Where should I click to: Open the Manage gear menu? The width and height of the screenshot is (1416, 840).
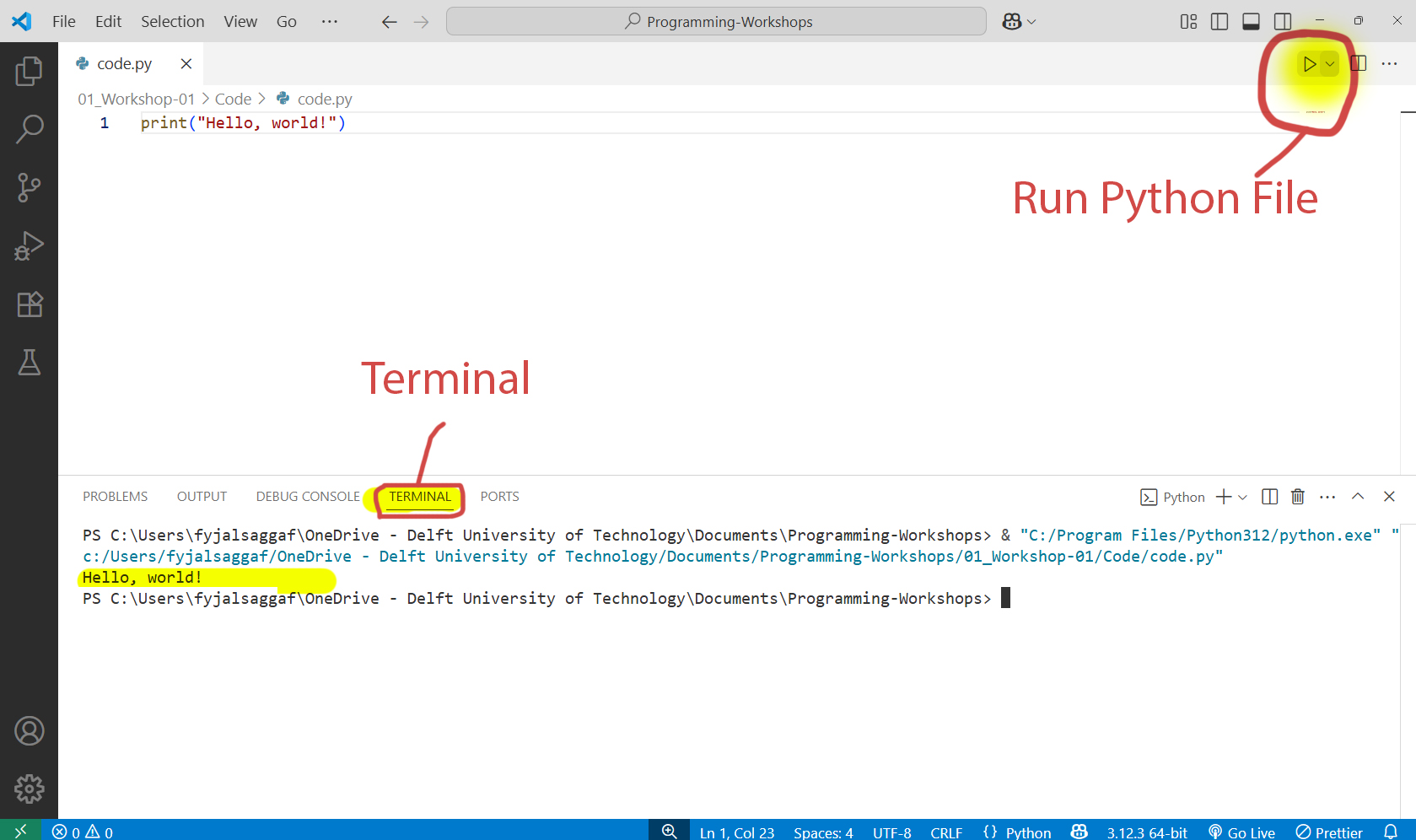[29, 789]
